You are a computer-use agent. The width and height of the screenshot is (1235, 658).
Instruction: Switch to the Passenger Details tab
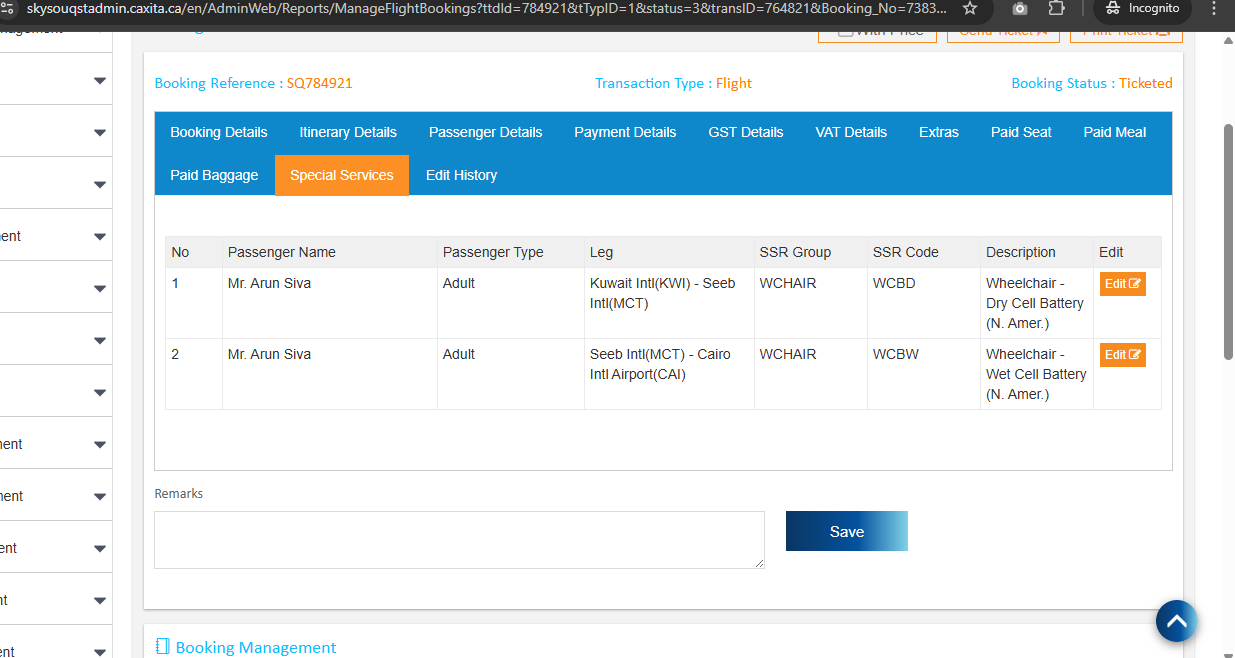[485, 132]
